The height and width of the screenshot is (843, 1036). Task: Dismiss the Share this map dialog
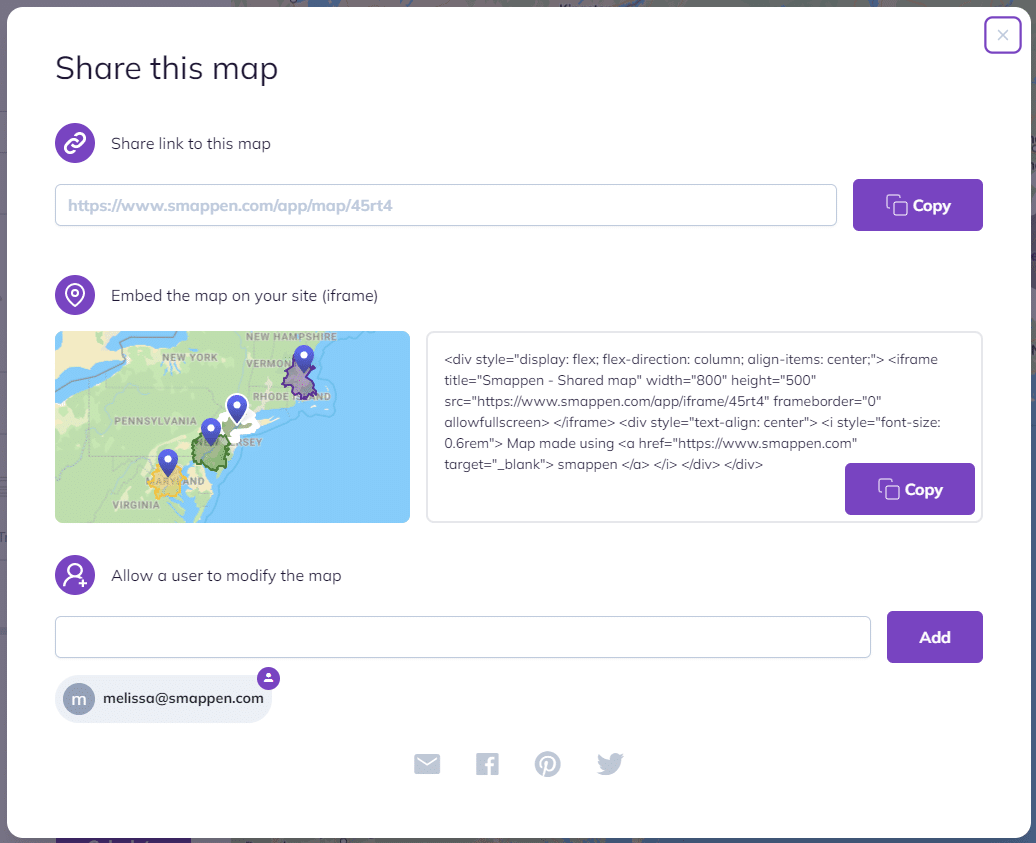pos(1002,35)
